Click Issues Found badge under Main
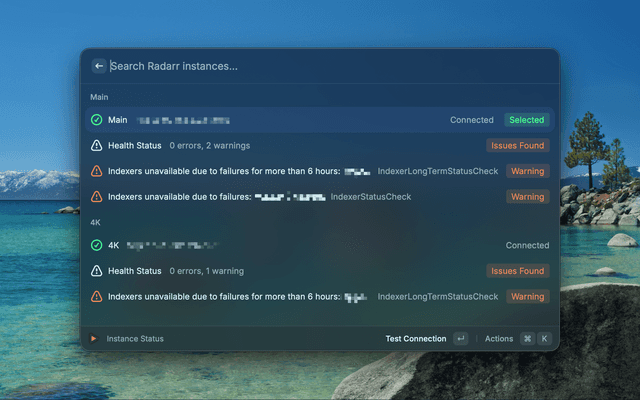The width and height of the screenshot is (640, 400). (x=518, y=145)
